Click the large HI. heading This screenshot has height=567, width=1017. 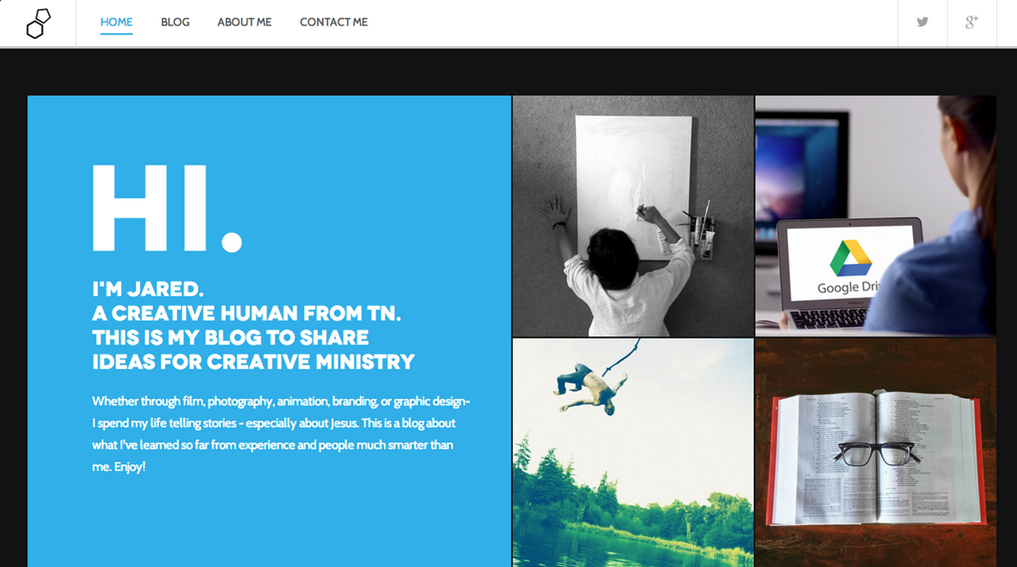tap(167, 208)
